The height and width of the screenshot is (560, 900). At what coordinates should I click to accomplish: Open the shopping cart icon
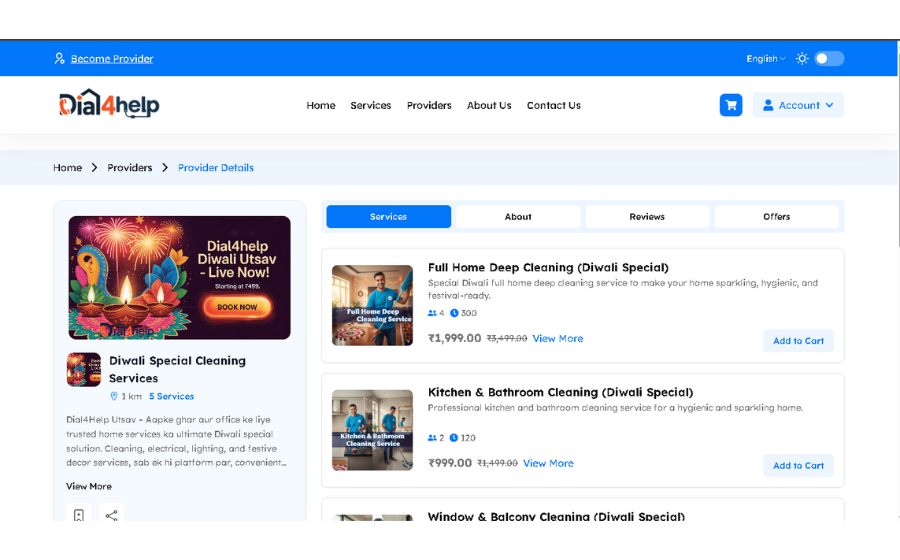click(x=731, y=105)
